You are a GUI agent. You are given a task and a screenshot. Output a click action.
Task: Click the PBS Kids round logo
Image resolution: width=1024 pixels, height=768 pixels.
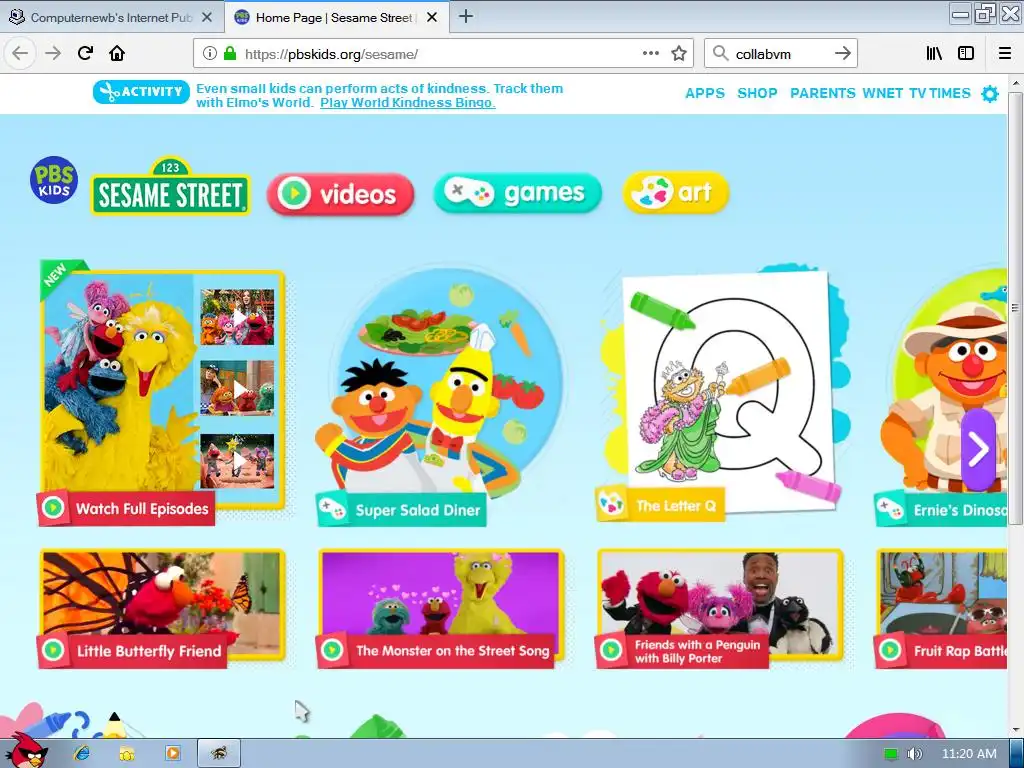point(54,180)
